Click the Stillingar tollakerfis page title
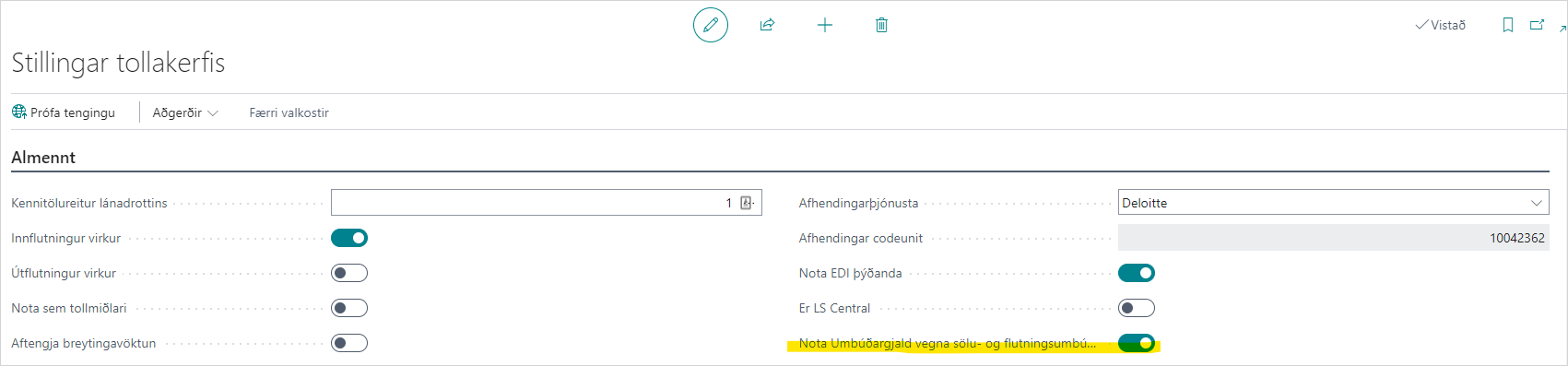 pos(118,63)
